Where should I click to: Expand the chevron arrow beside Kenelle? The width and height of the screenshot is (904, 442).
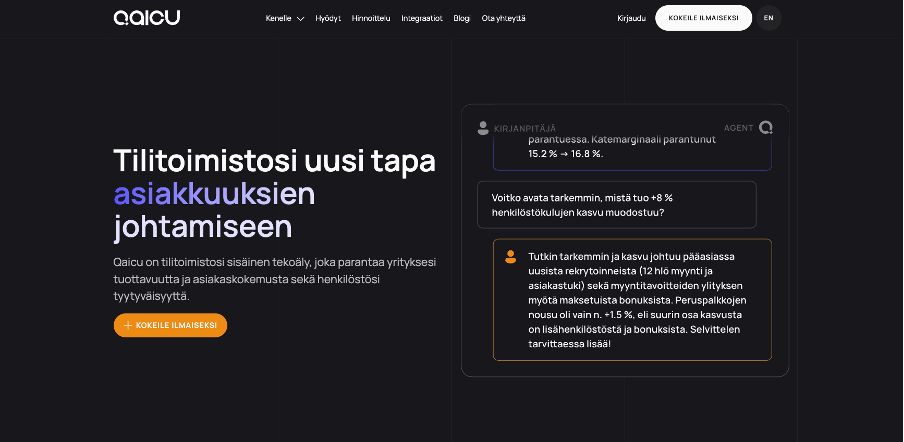click(x=300, y=19)
